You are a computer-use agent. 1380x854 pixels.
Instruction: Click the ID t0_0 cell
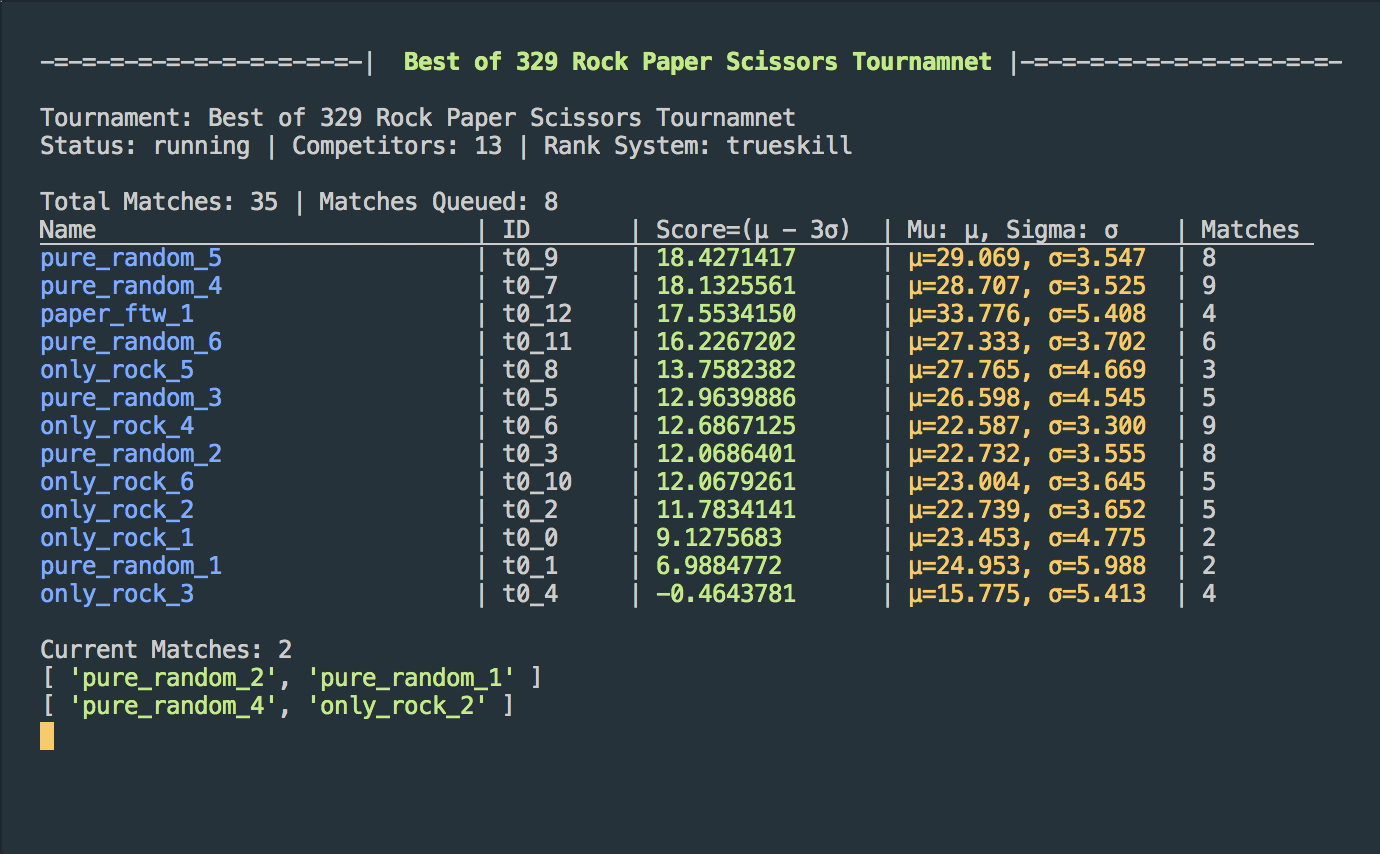[530, 538]
